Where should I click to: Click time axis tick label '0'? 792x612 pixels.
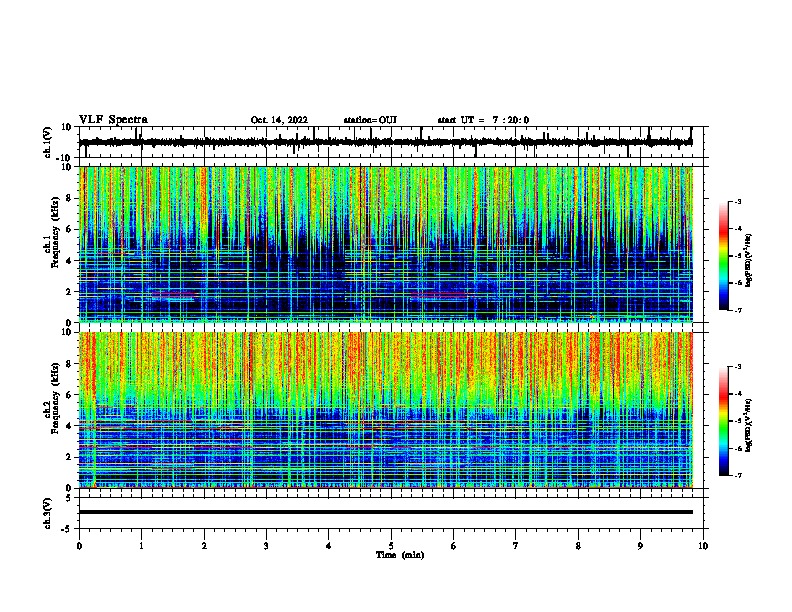(x=79, y=546)
